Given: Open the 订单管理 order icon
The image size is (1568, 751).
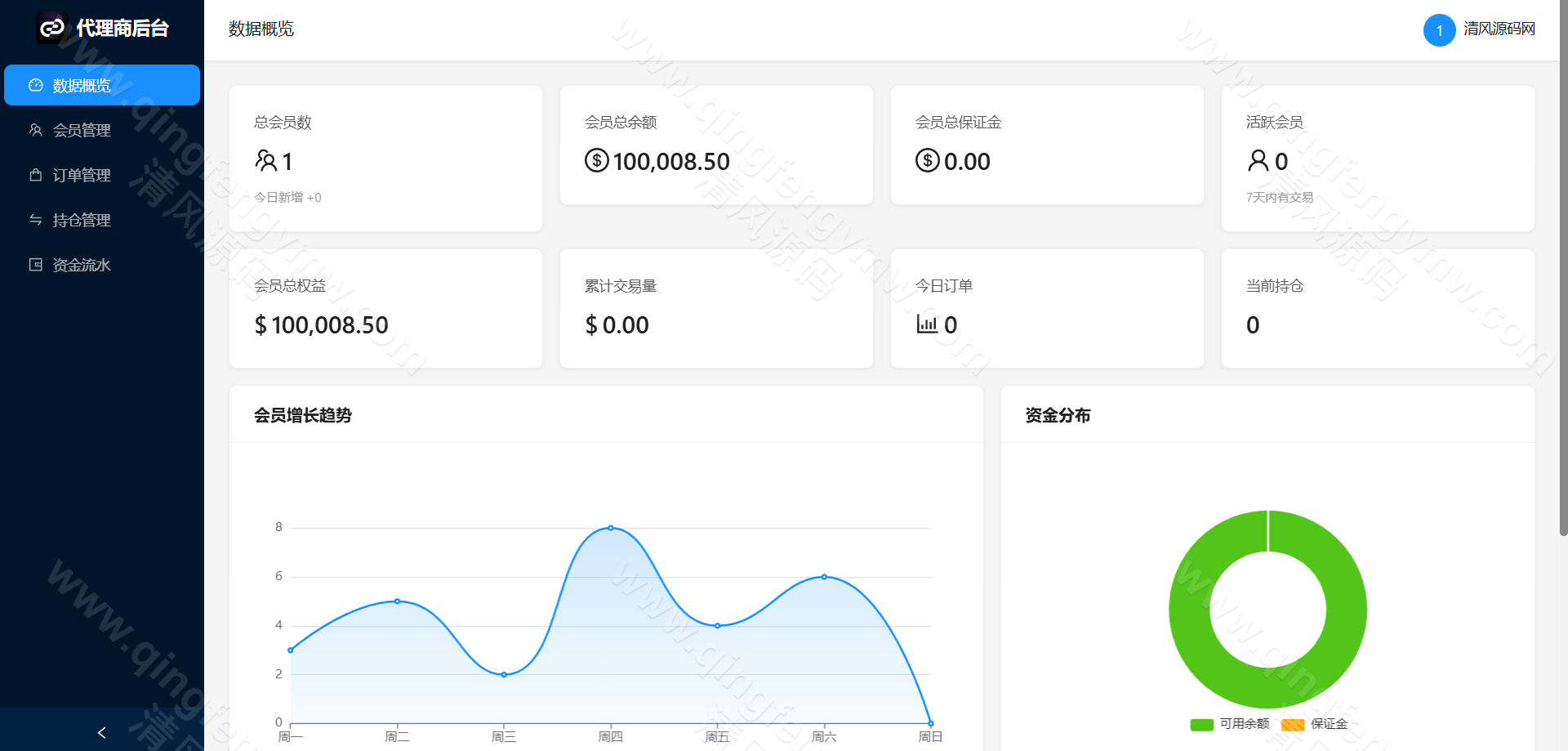Looking at the screenshot, I should click(33, 174).
